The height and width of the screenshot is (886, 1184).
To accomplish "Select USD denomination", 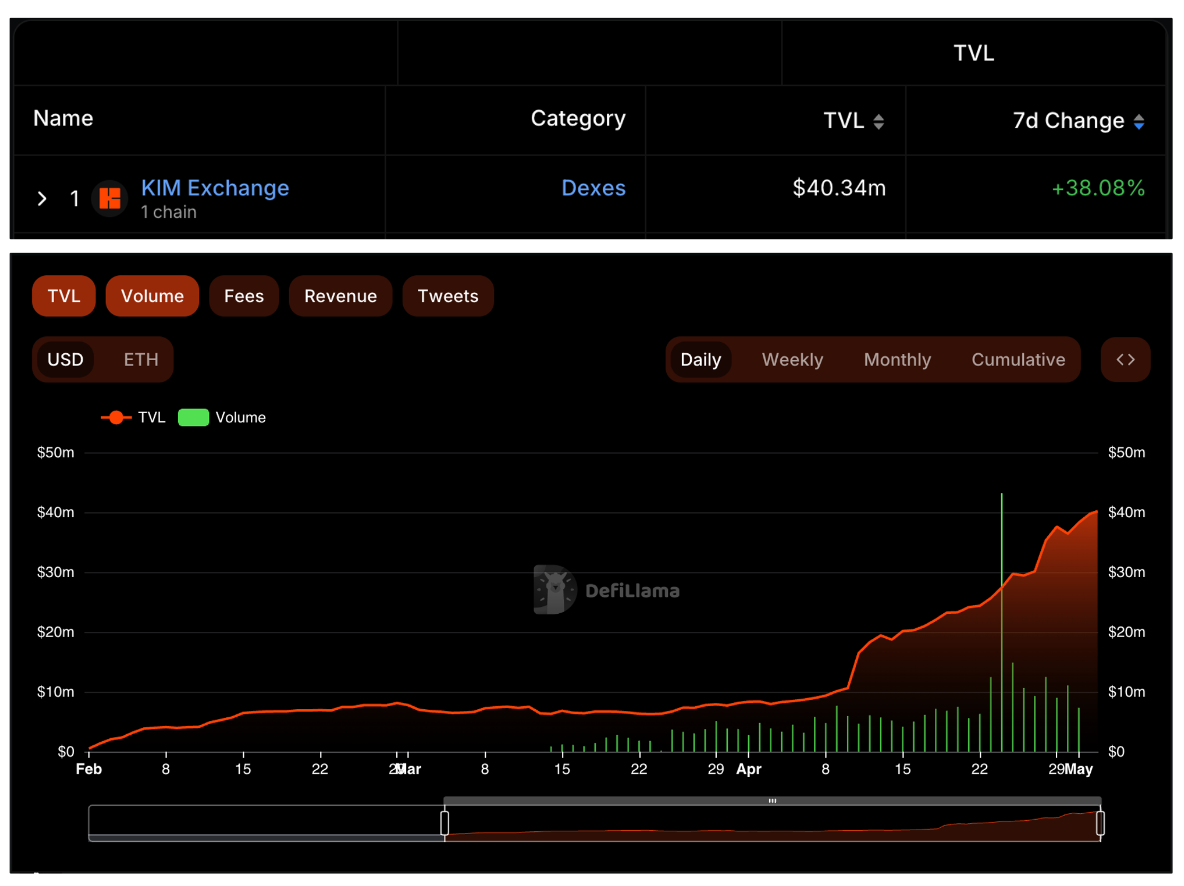I will tap(66, 360).
